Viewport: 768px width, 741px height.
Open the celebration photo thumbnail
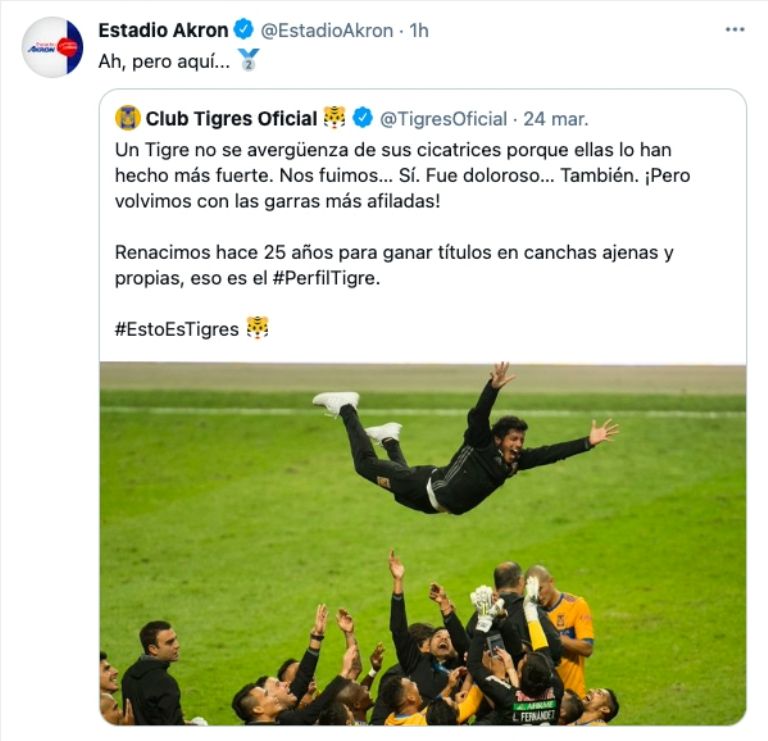coord(423,544)
